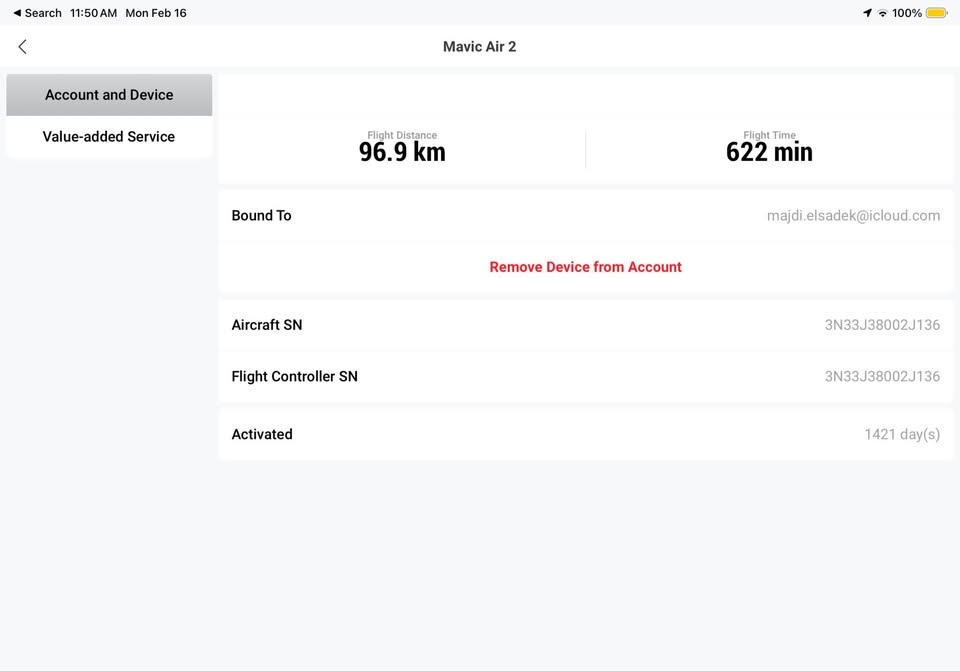The image size is (960, 671).
Task: Click the Aircraft SN label
Action: (267, 325)
